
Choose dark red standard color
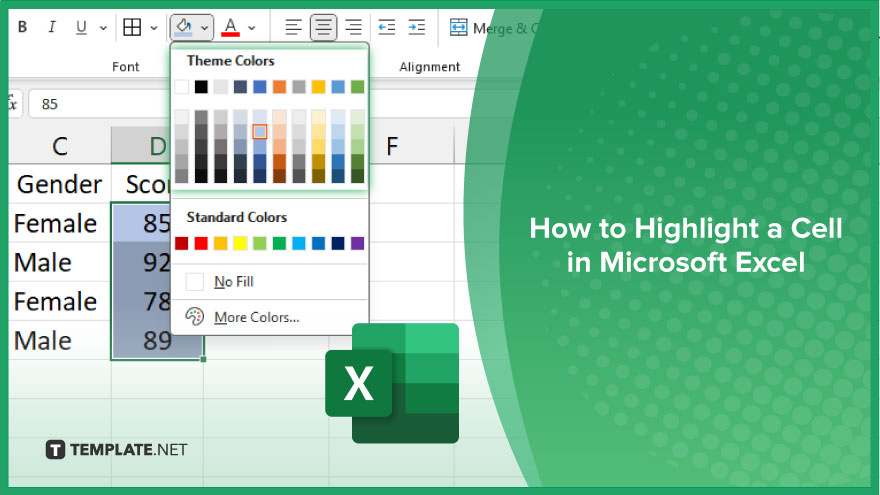(x=181, y=243)
